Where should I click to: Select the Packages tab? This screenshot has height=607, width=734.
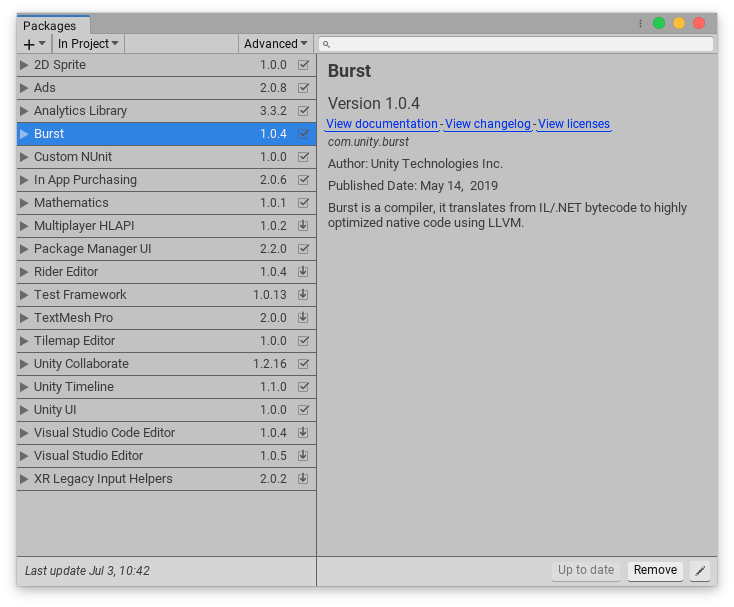pyautogui.click(x=50, y=26)
